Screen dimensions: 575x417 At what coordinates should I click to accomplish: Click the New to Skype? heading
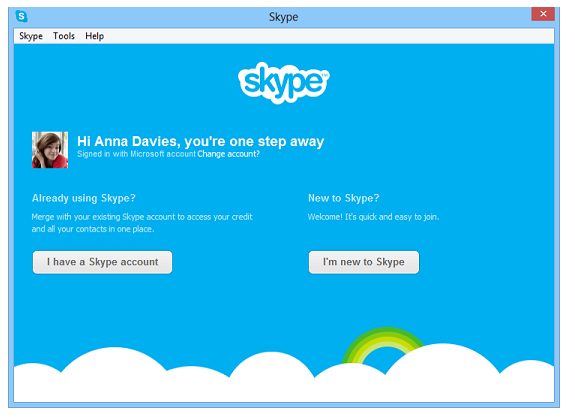tap(344, 198)
